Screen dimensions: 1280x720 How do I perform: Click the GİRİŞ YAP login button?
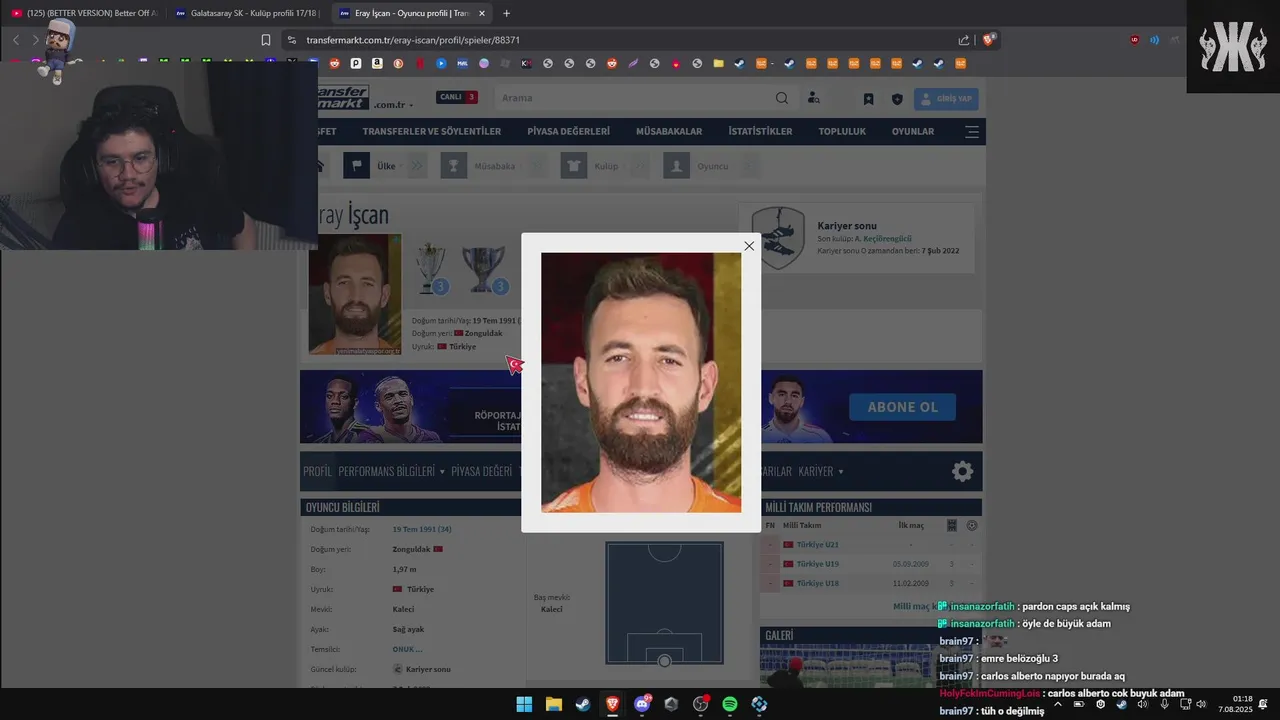click(946, 99)
